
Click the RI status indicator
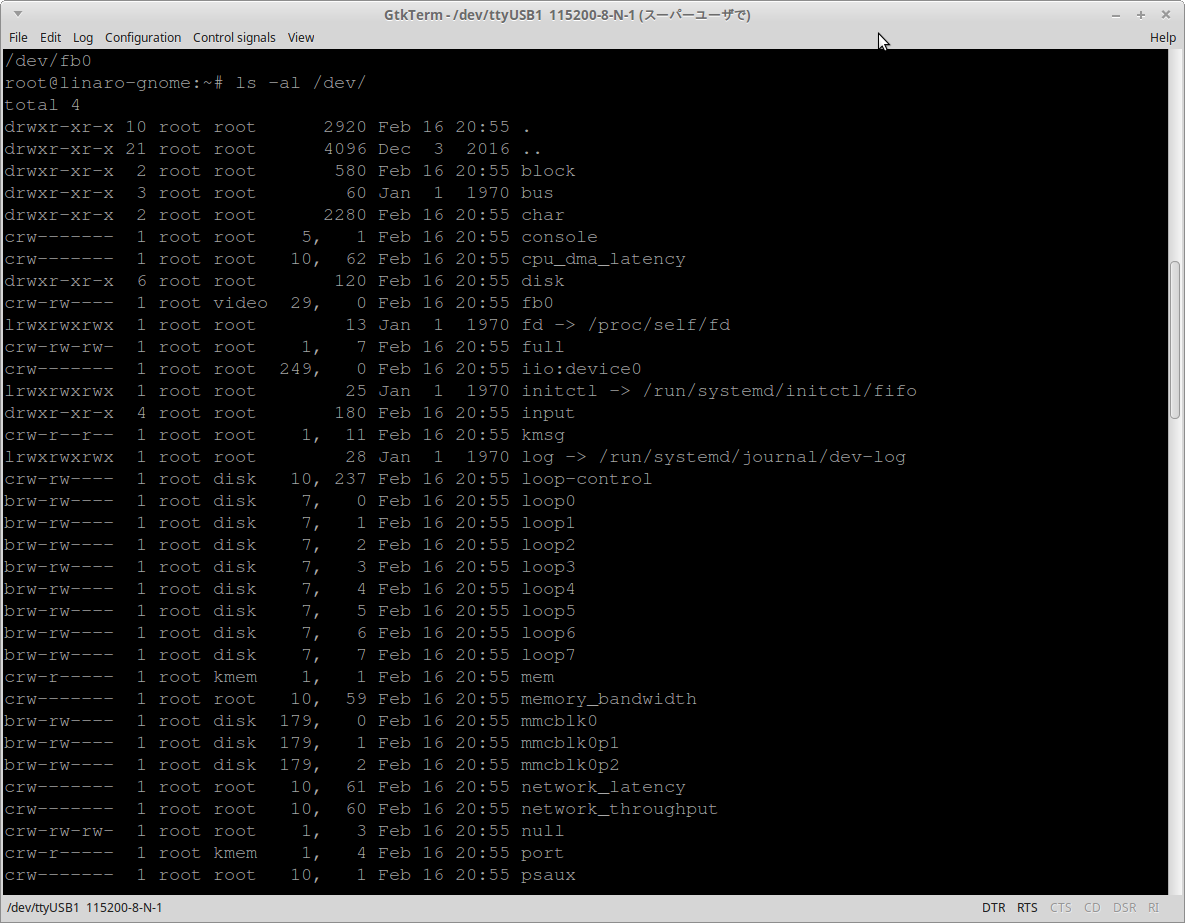click(x=1153, y=907)
